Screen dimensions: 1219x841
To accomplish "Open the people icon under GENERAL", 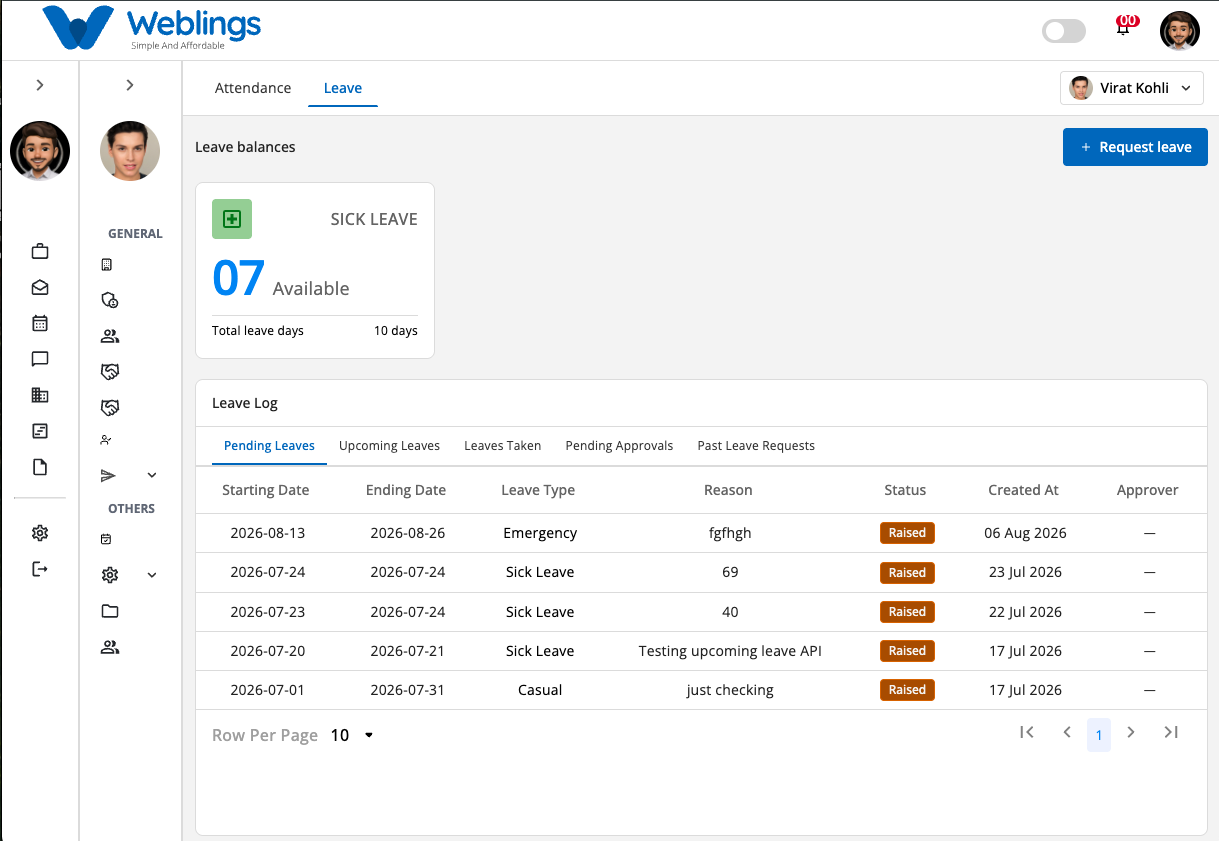I will coord(110,336).
